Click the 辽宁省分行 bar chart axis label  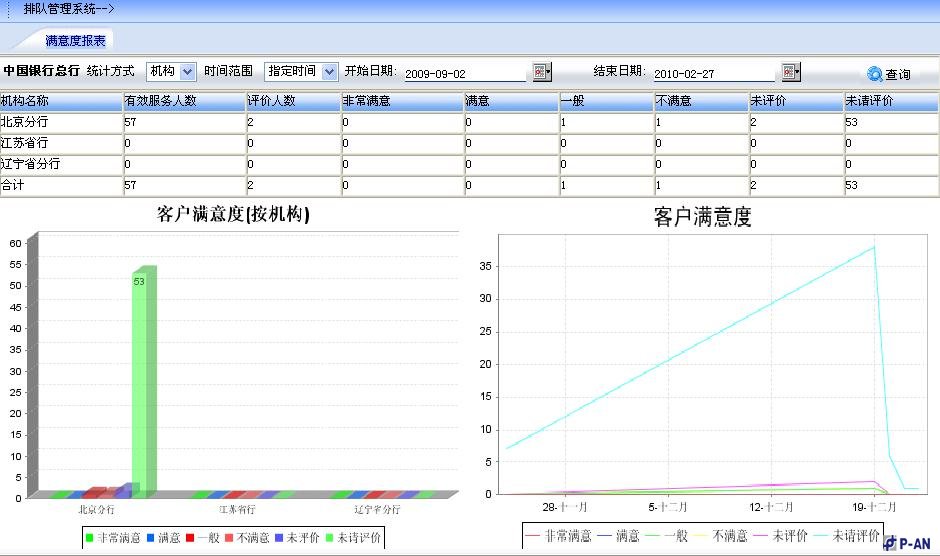377,509
